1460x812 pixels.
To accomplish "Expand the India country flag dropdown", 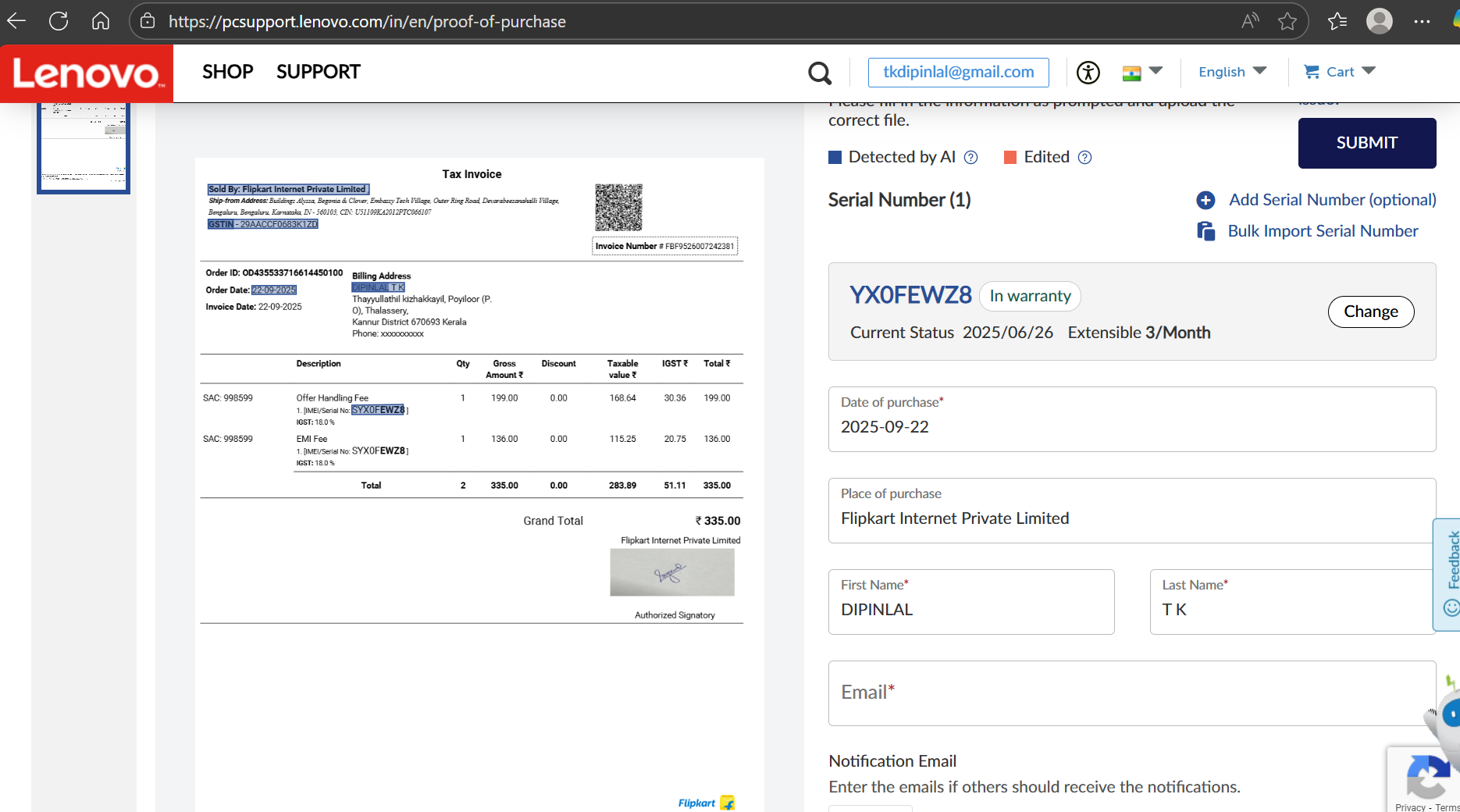I will 1142,72.
